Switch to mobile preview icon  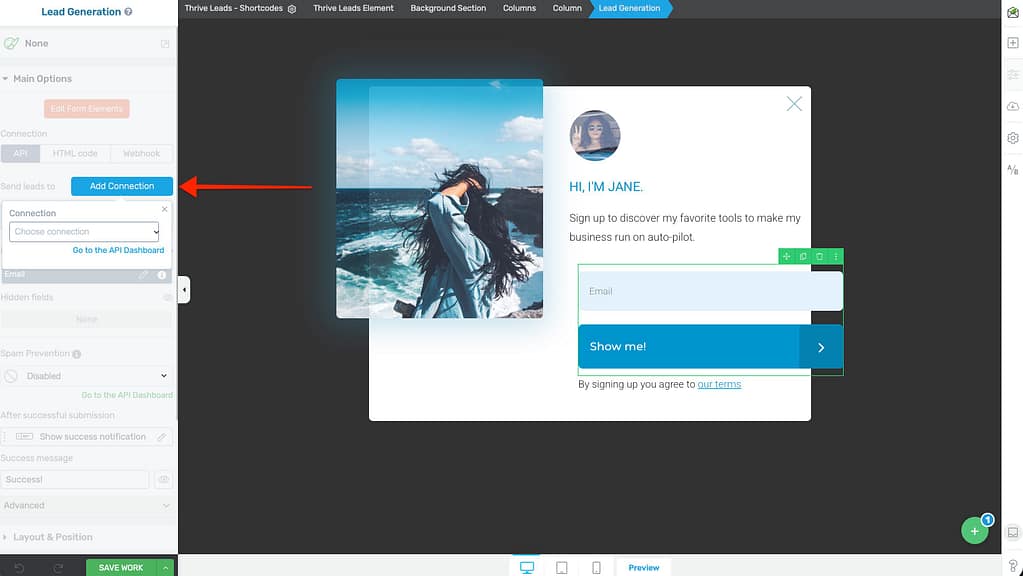596,567
